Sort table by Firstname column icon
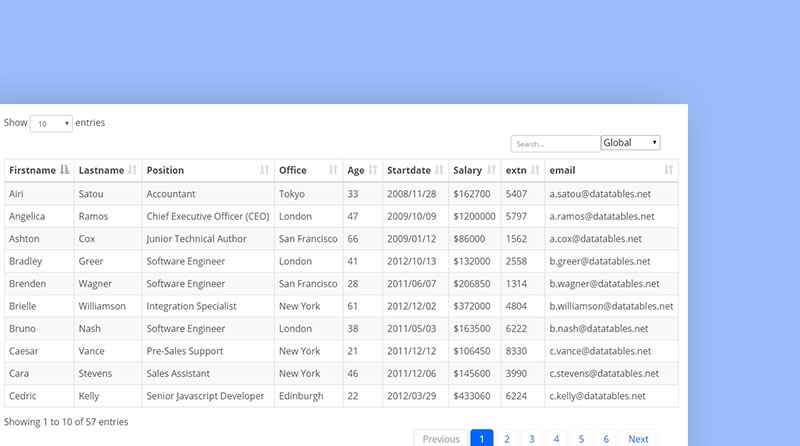800x446 pixels. pyautogui.click(x=64, y=170)
